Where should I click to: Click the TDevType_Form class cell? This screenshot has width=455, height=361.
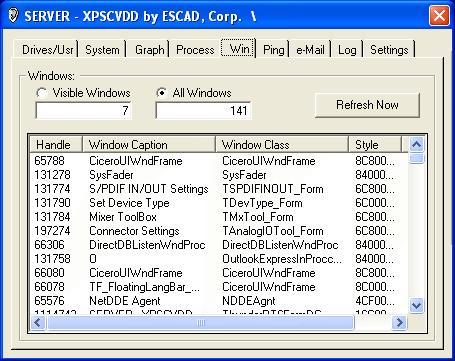pos(262,203)
